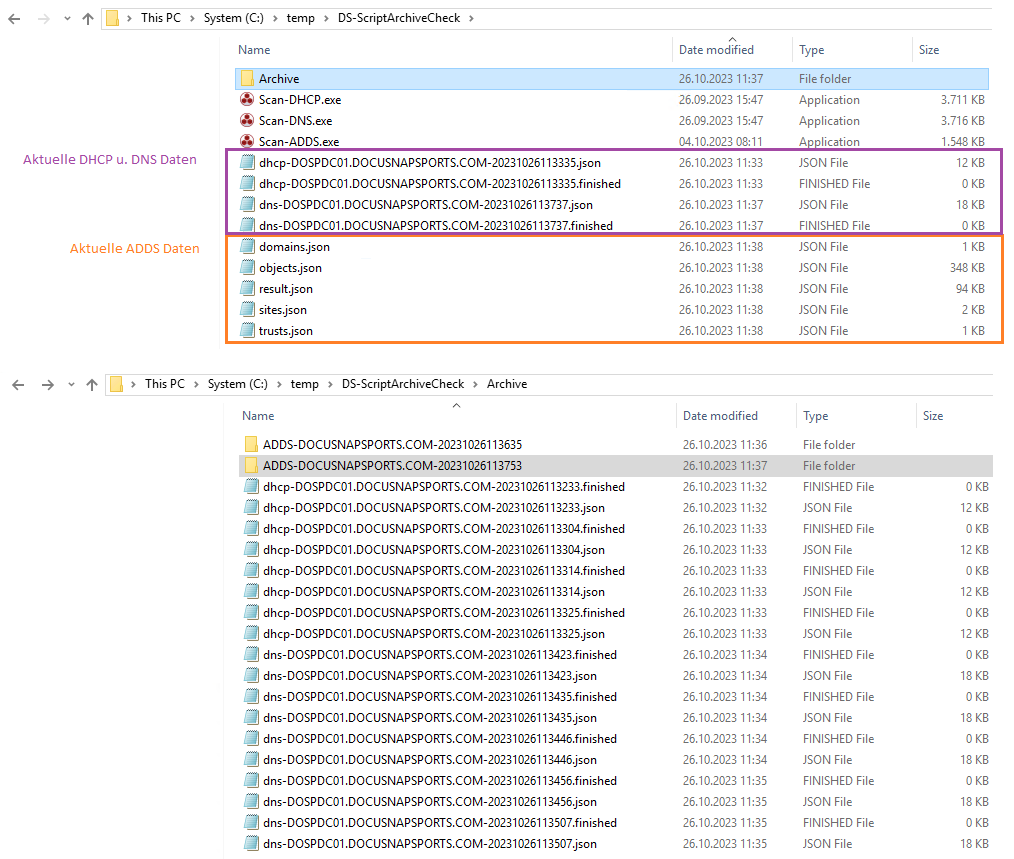Expand chevron before 'Archive' in lower address bar
1014x859 pixels.
[475, 384]
